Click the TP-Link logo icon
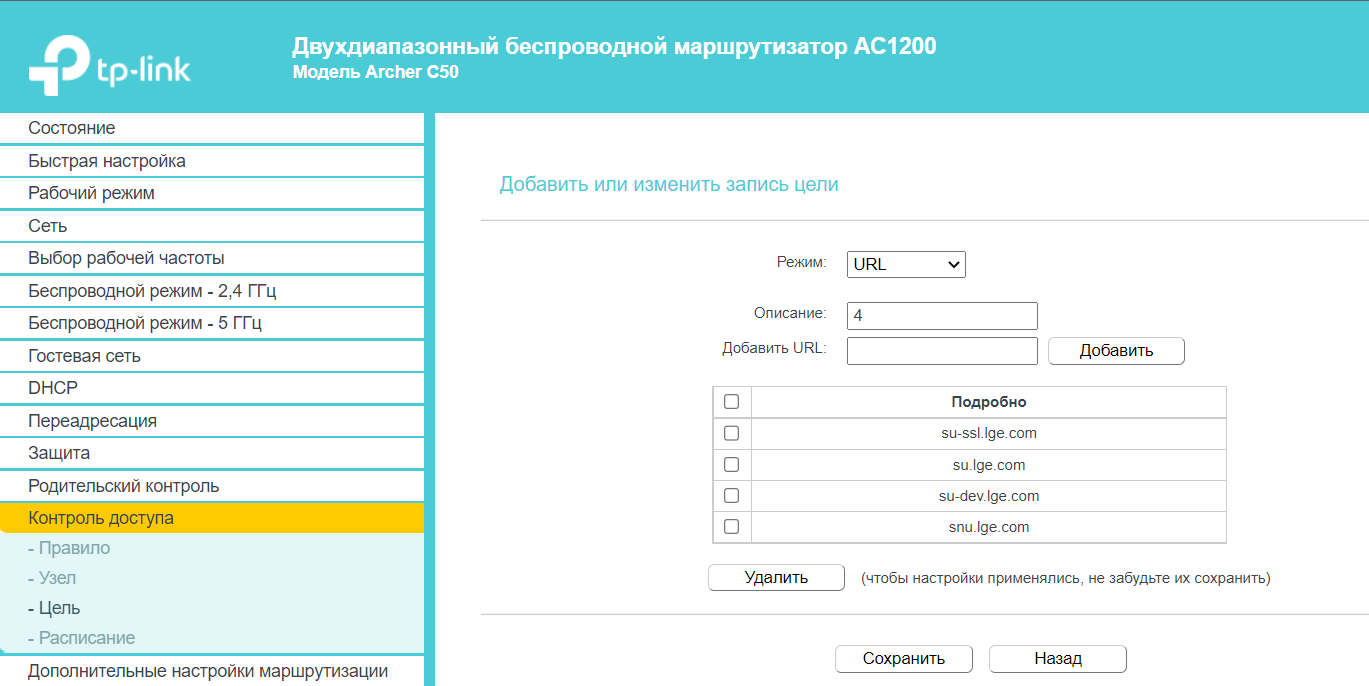 [x=58, y=66]
